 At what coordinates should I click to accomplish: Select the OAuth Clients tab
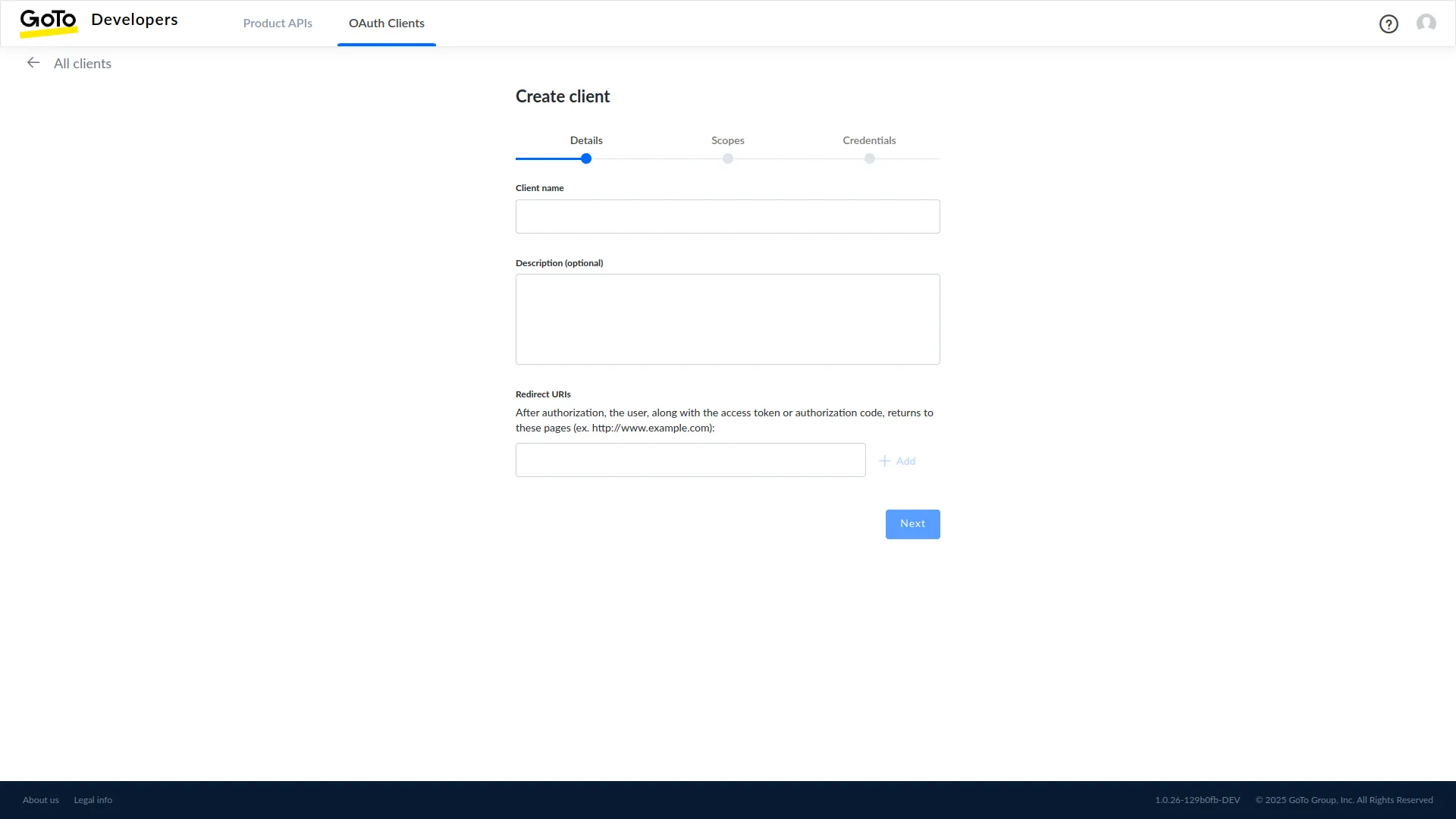pyautogui.click(x=387, y=24)
